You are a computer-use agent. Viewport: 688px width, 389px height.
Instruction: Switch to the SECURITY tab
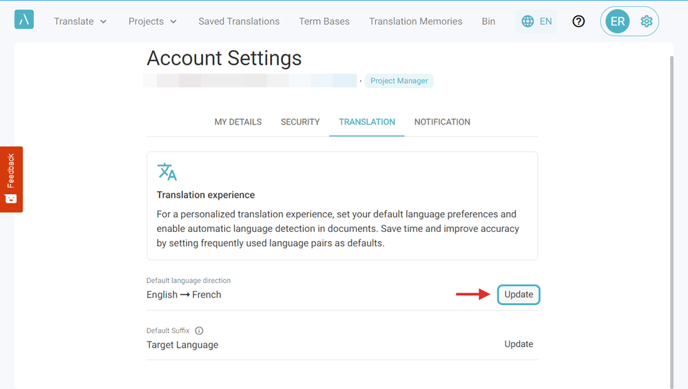click(300, 122)
